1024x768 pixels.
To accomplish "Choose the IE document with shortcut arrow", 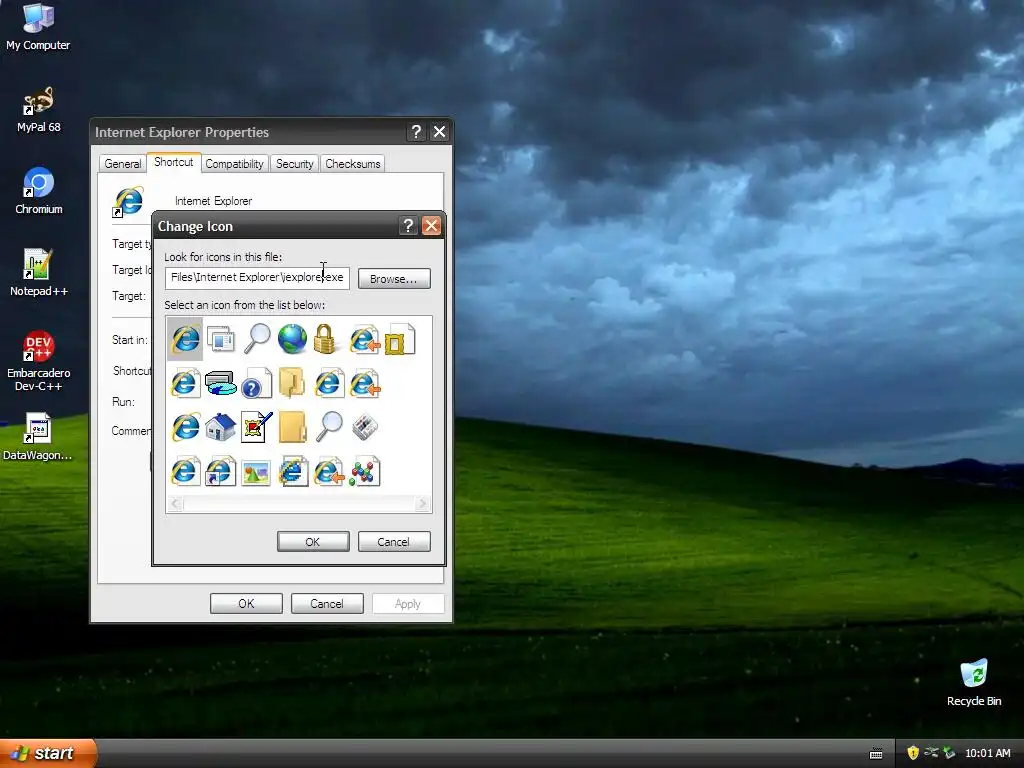I will (221, 471).
